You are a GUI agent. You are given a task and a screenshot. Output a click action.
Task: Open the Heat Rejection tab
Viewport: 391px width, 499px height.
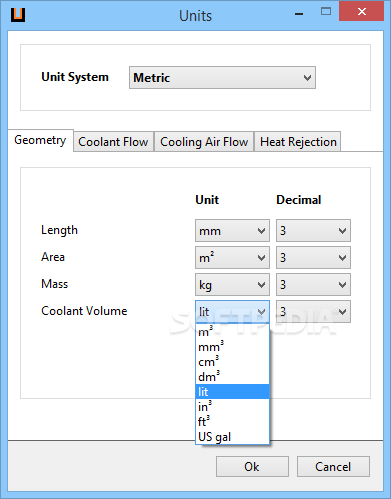click(298, 142)
